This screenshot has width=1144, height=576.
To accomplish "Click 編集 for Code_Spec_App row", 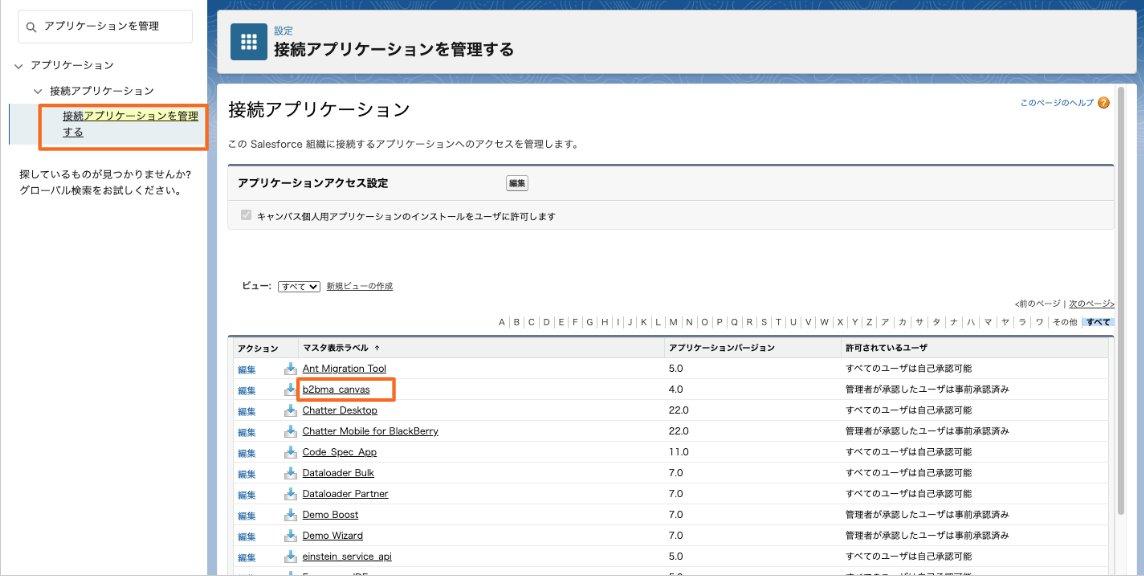I will [247, 453].
